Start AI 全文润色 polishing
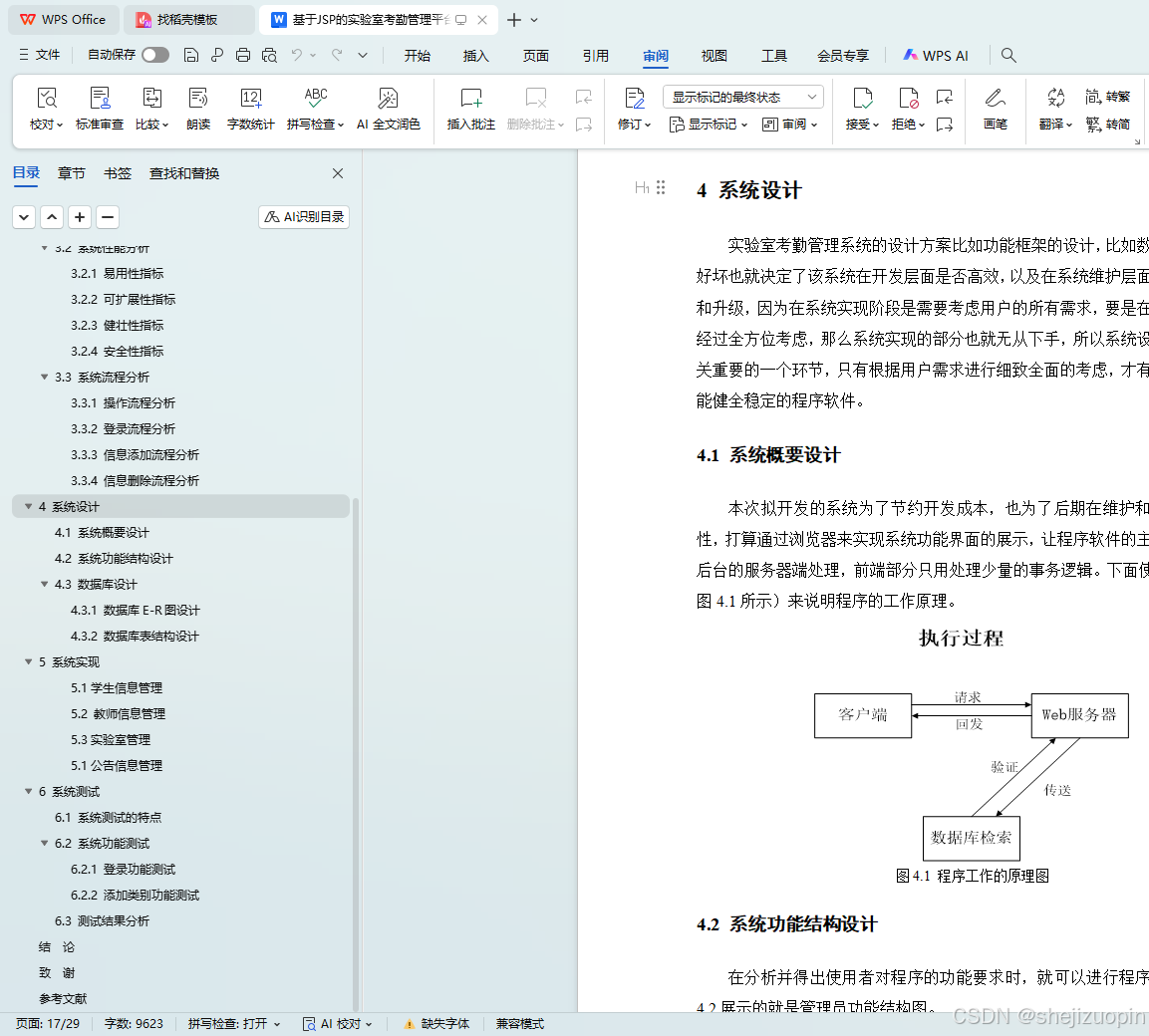Image resolution: width=1149 pixels, height=1036 pixels. coord(388,108)
